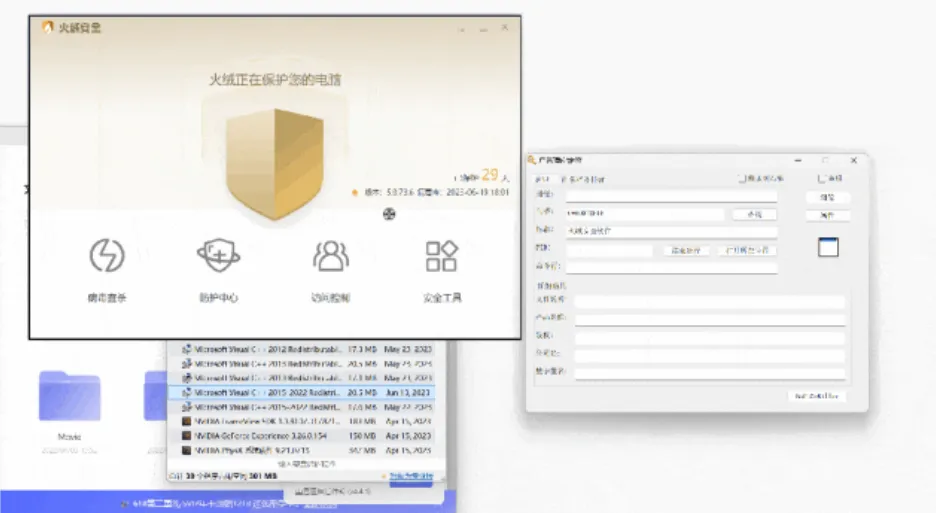Open the Huorong main menu icon beside minimize
Screen dimensions: 936x513
[x=461, y=29]
